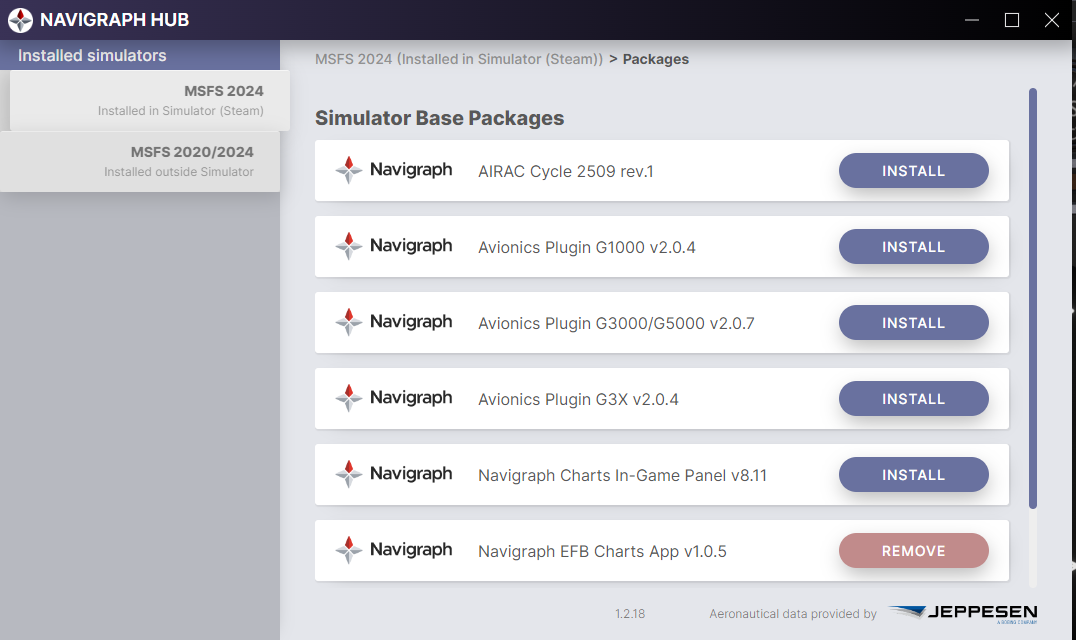Click the version number 1.2.18
The width and height of the screenshot is (1076, 640).
[x=630, y=614]
